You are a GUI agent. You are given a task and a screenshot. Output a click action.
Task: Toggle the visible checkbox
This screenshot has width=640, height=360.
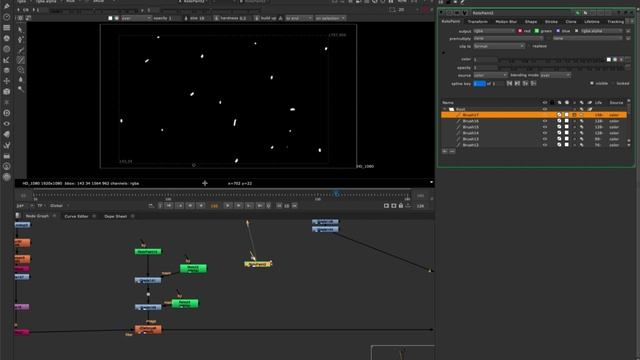point(592,83)
